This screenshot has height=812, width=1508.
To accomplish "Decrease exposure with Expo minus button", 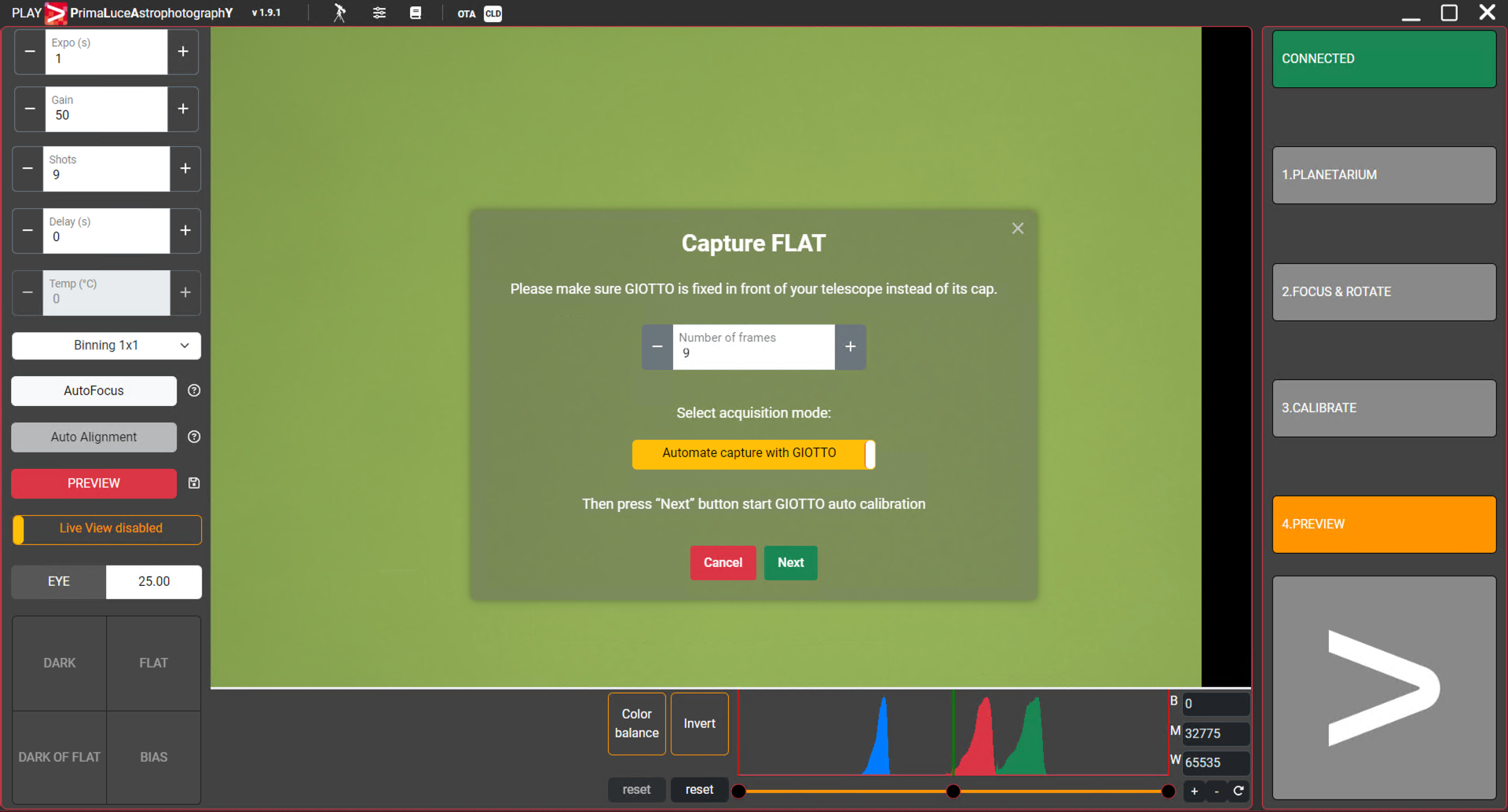I will coord(30,52).
